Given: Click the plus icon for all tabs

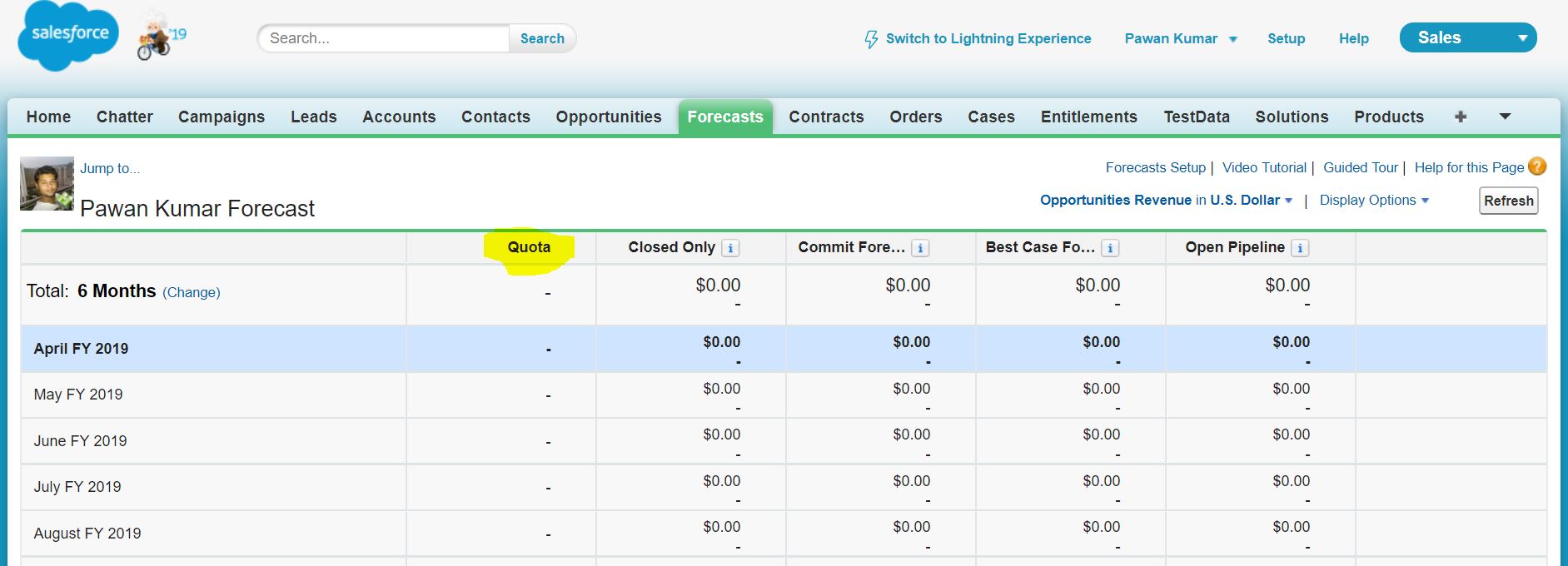Looking at the screenshot, I should point(1461,117).
